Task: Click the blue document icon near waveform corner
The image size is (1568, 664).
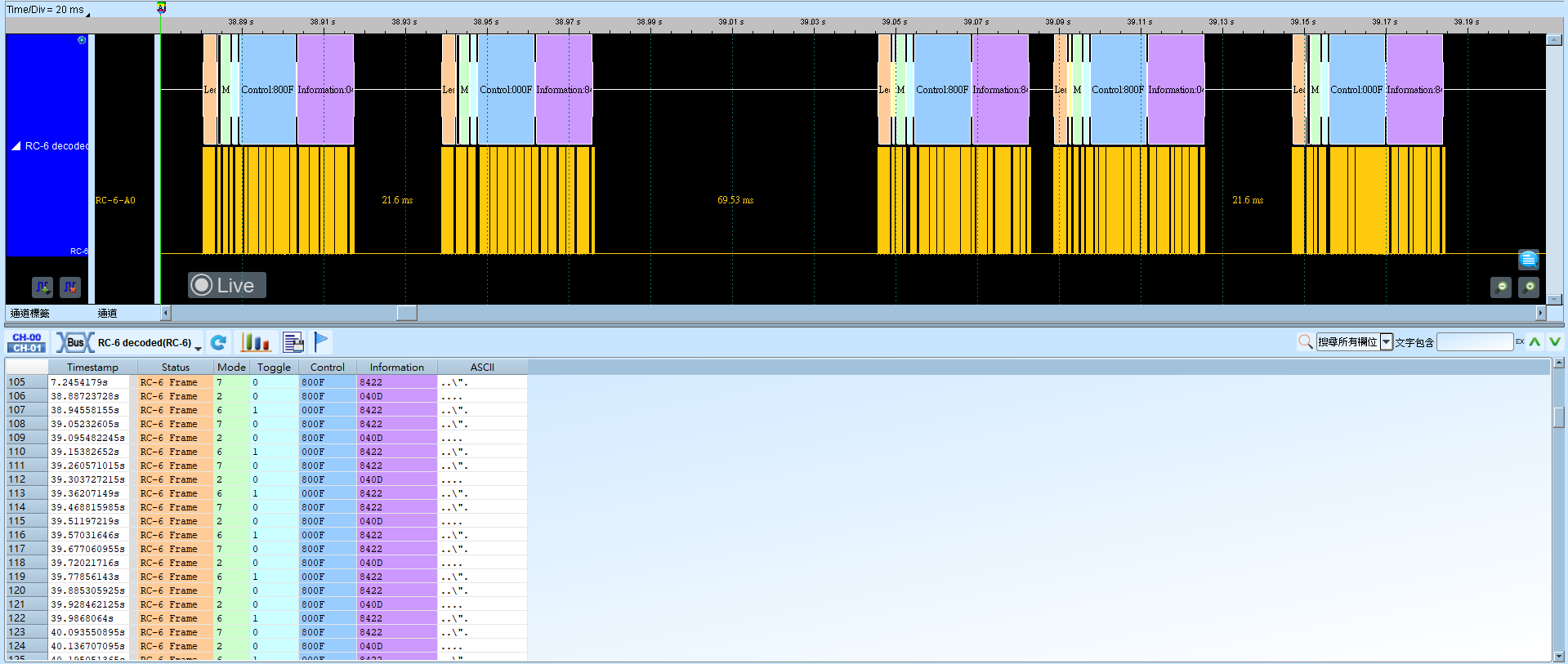Action: 1529,259
